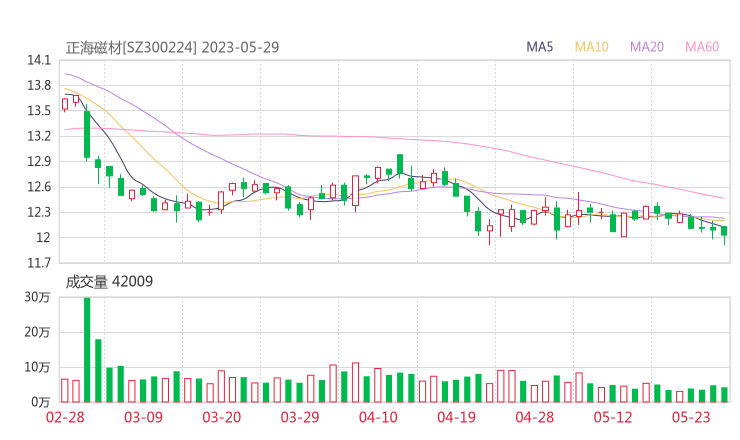Click the 14.1 price axis label

[x=39, y=60]
